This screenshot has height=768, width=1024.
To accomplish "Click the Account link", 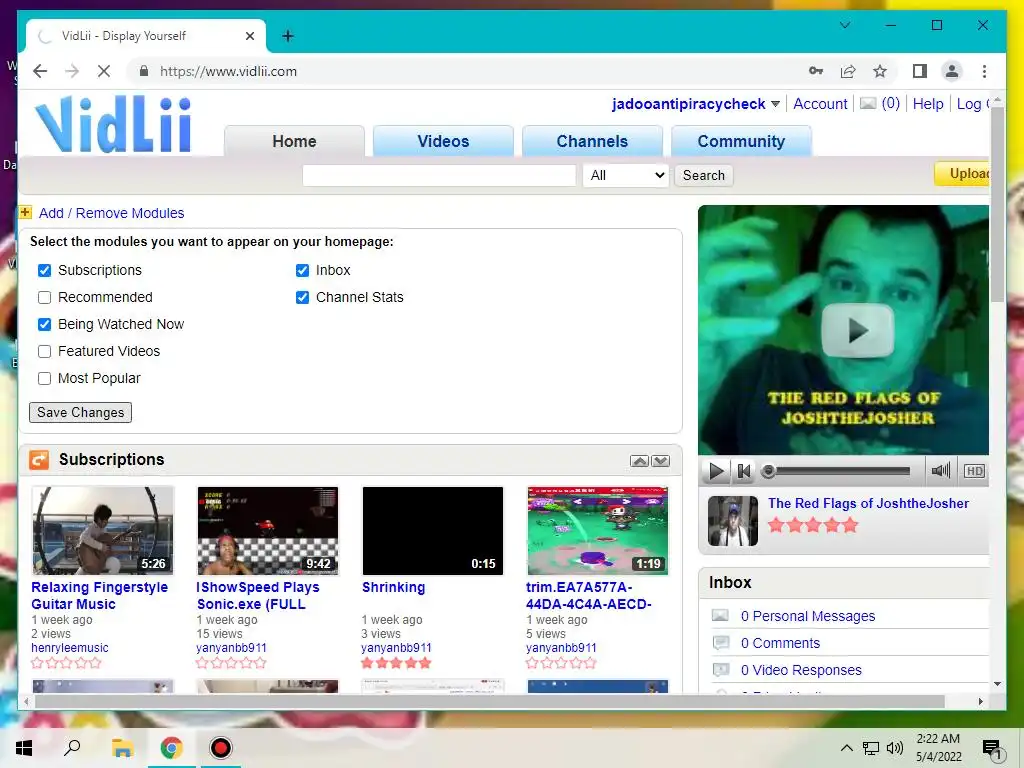I will point(820,104).
